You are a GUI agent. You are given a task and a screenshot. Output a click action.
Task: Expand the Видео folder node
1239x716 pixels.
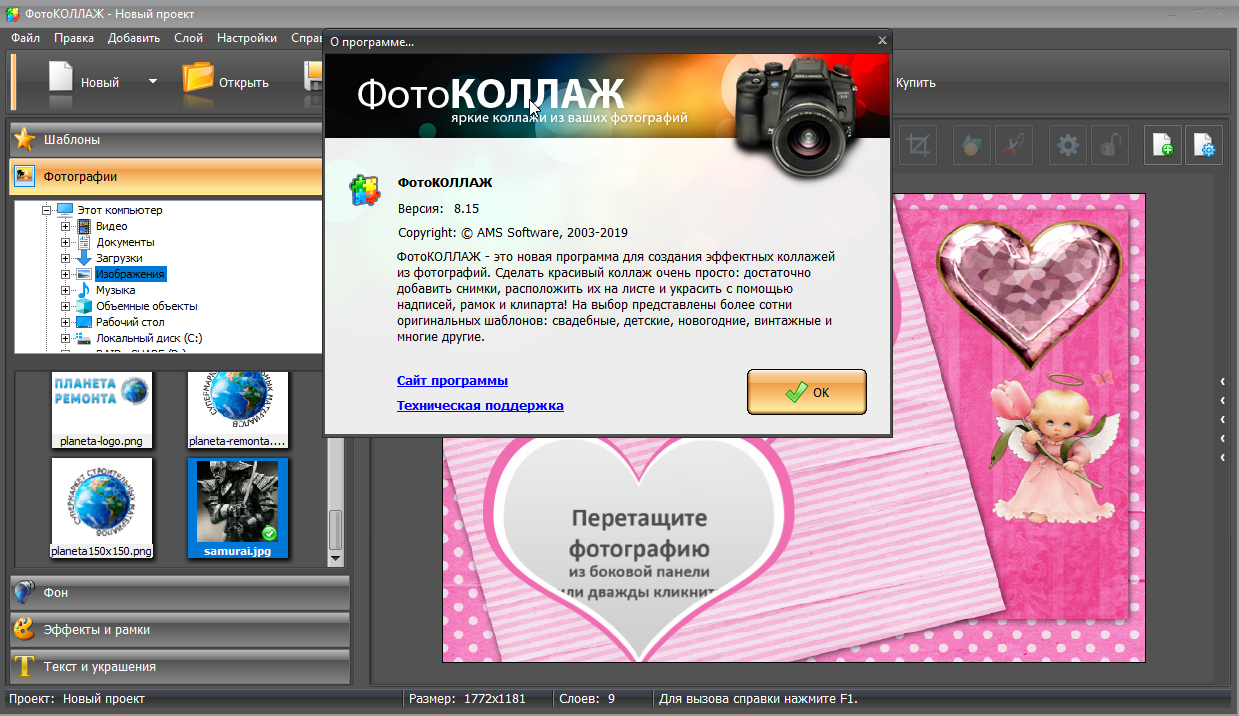coord(66,226)
